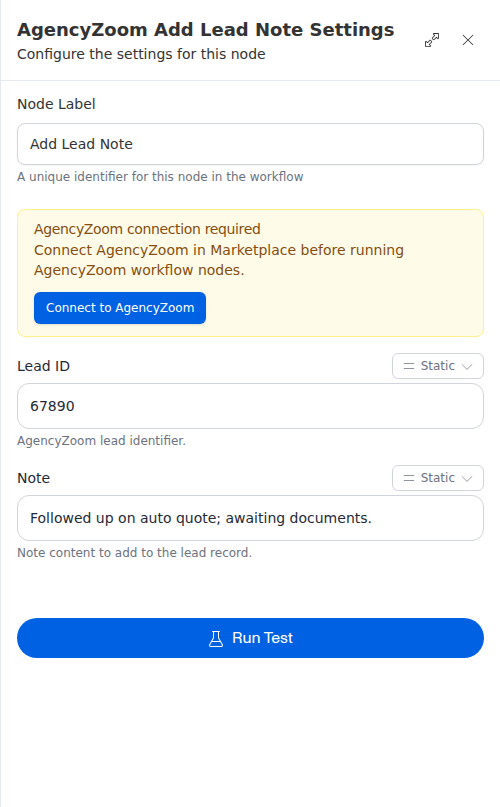500x807 pixels.
Task: Click the 'AgencyZoom lead identifier.' helper text
Action: (x=101, y=441)
